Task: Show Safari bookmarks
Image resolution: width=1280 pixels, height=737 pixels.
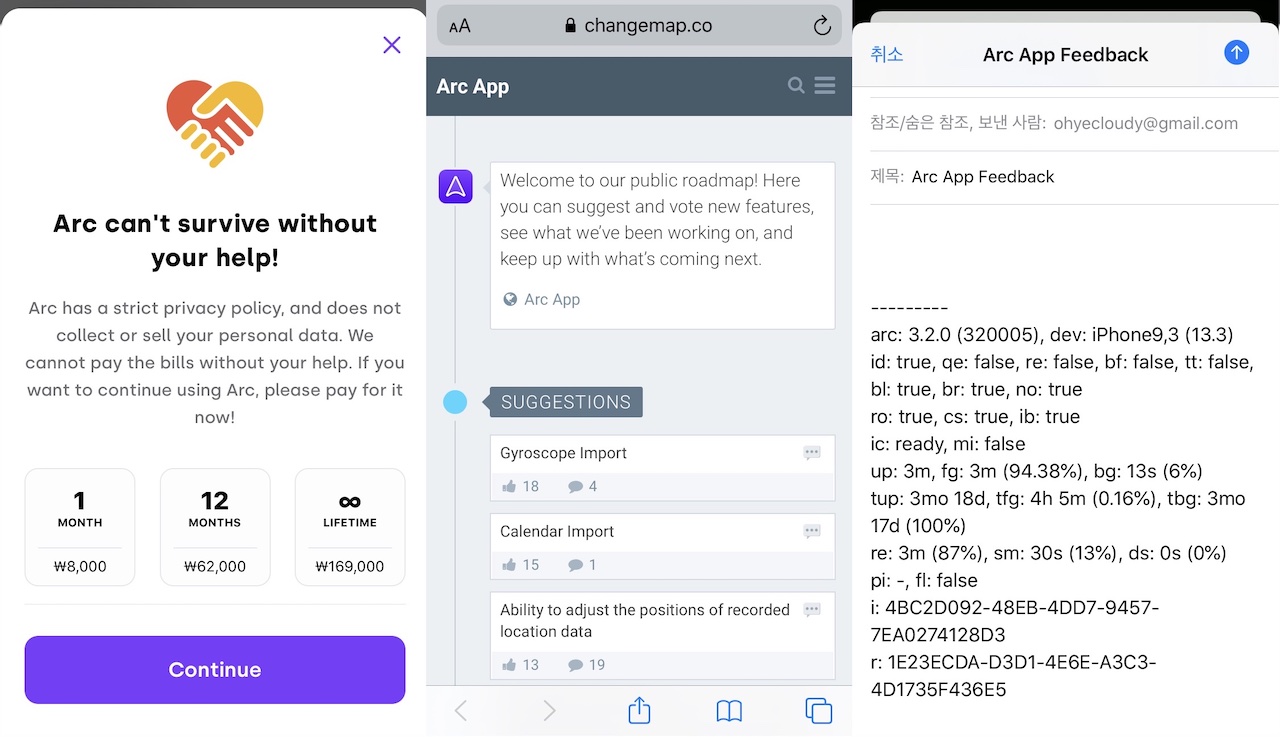Action: 729,711
